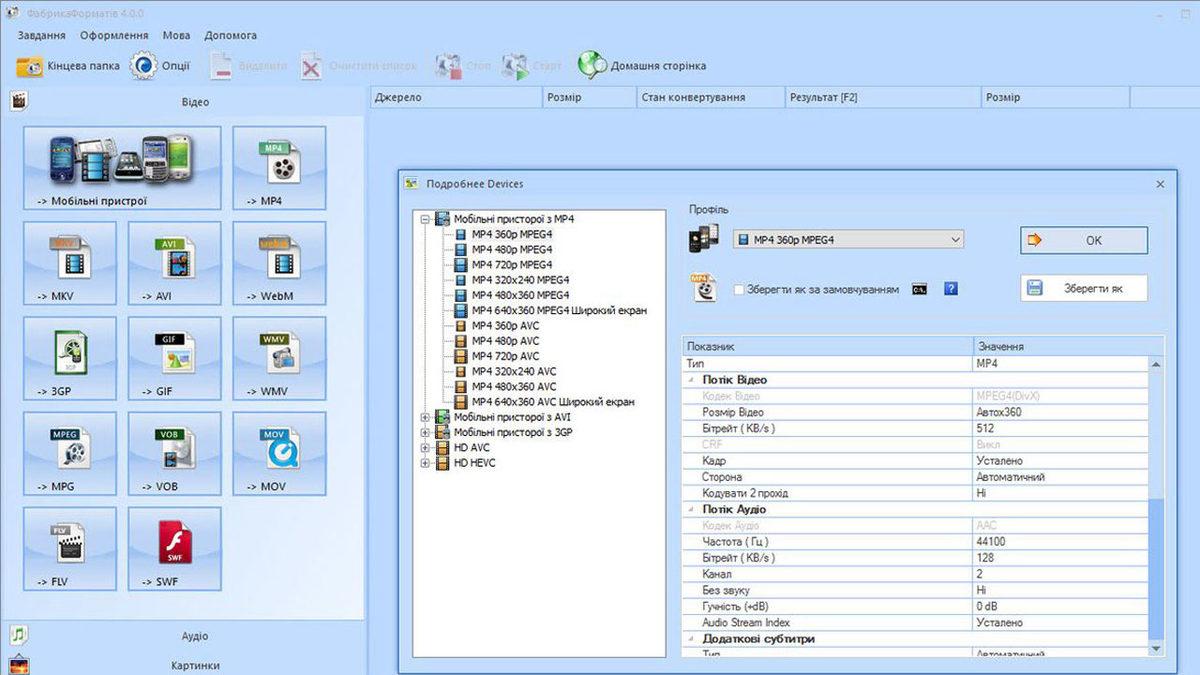Enable Зберегти як за замовчуванням checkbox

[x=737, y=288]
